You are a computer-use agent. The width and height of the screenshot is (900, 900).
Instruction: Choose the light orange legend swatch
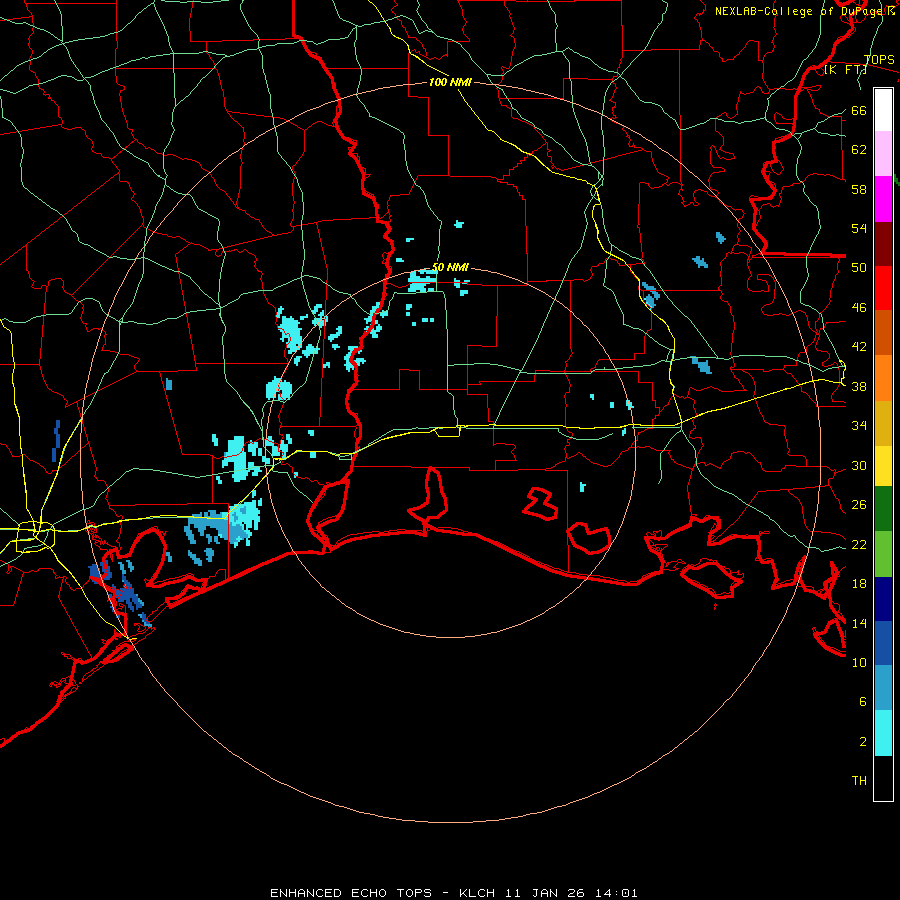pyautogui.click(x=883, y=377)
